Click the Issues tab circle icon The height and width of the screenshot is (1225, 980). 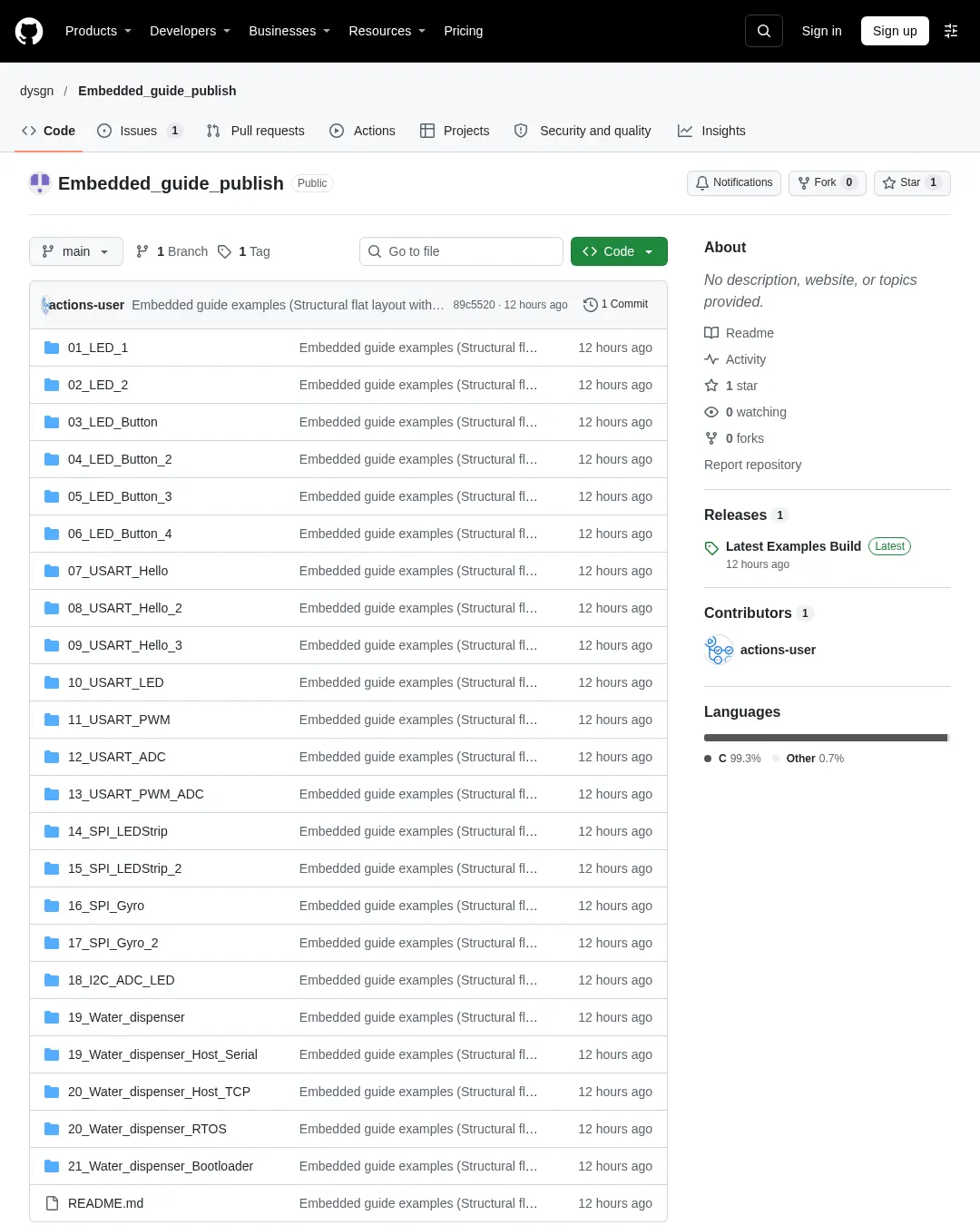[104, 131]
